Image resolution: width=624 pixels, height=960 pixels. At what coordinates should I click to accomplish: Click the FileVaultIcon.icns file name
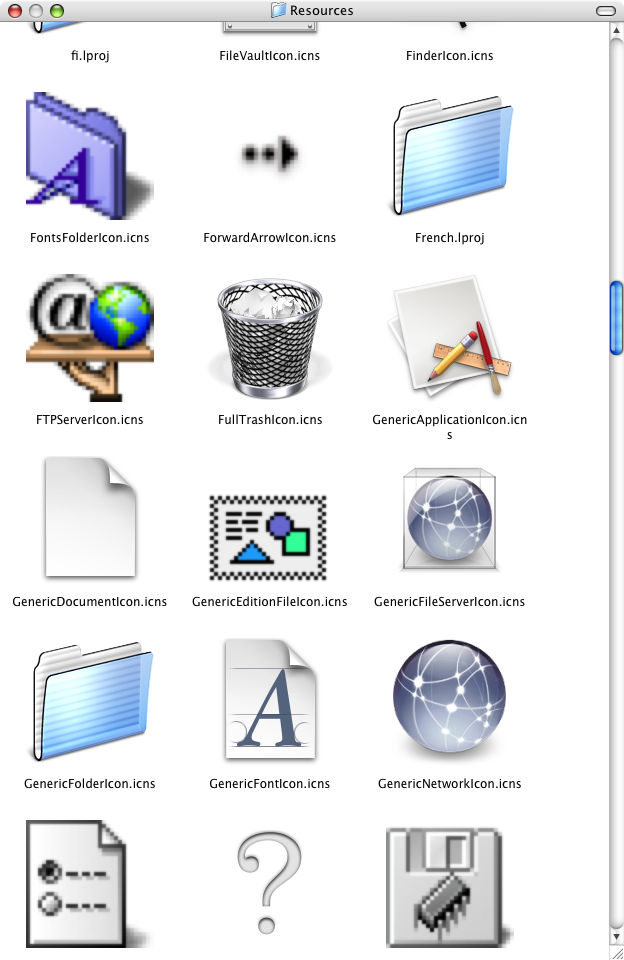pos(269,56)
